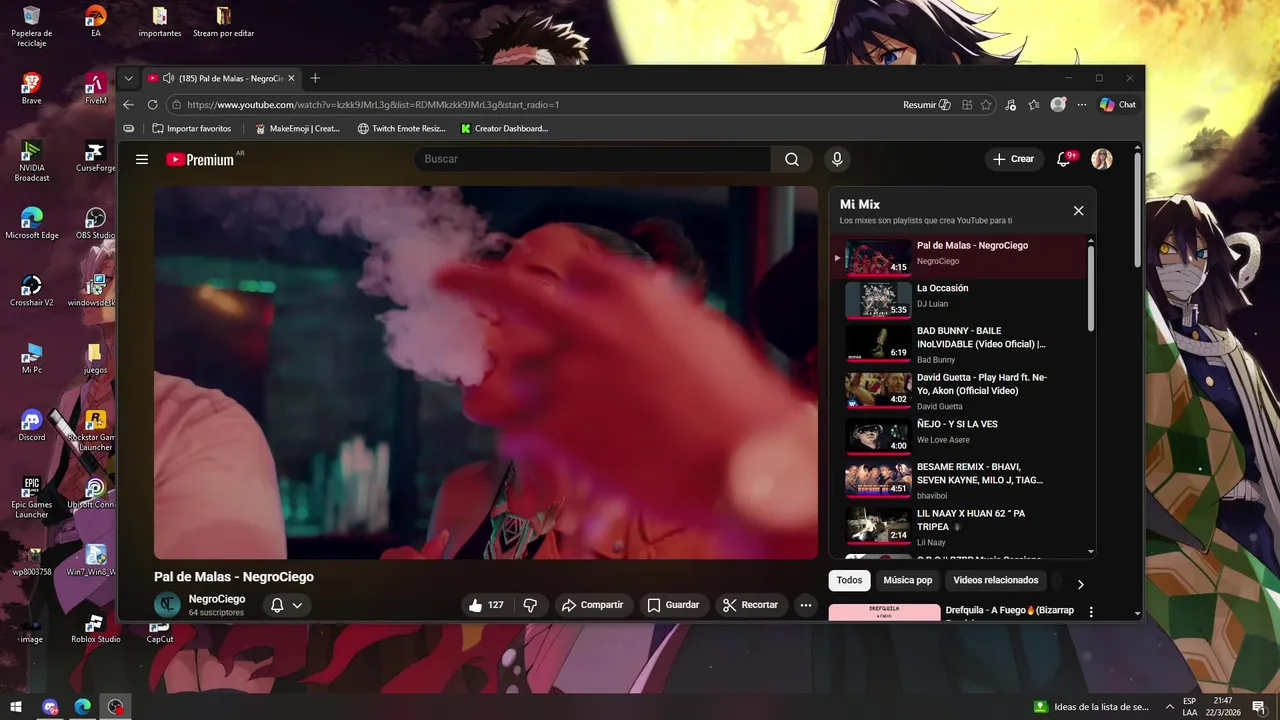The image size is (1280, 720).
Task: Select the Videos relacionados chip
Action: click(x=995, y=580)
